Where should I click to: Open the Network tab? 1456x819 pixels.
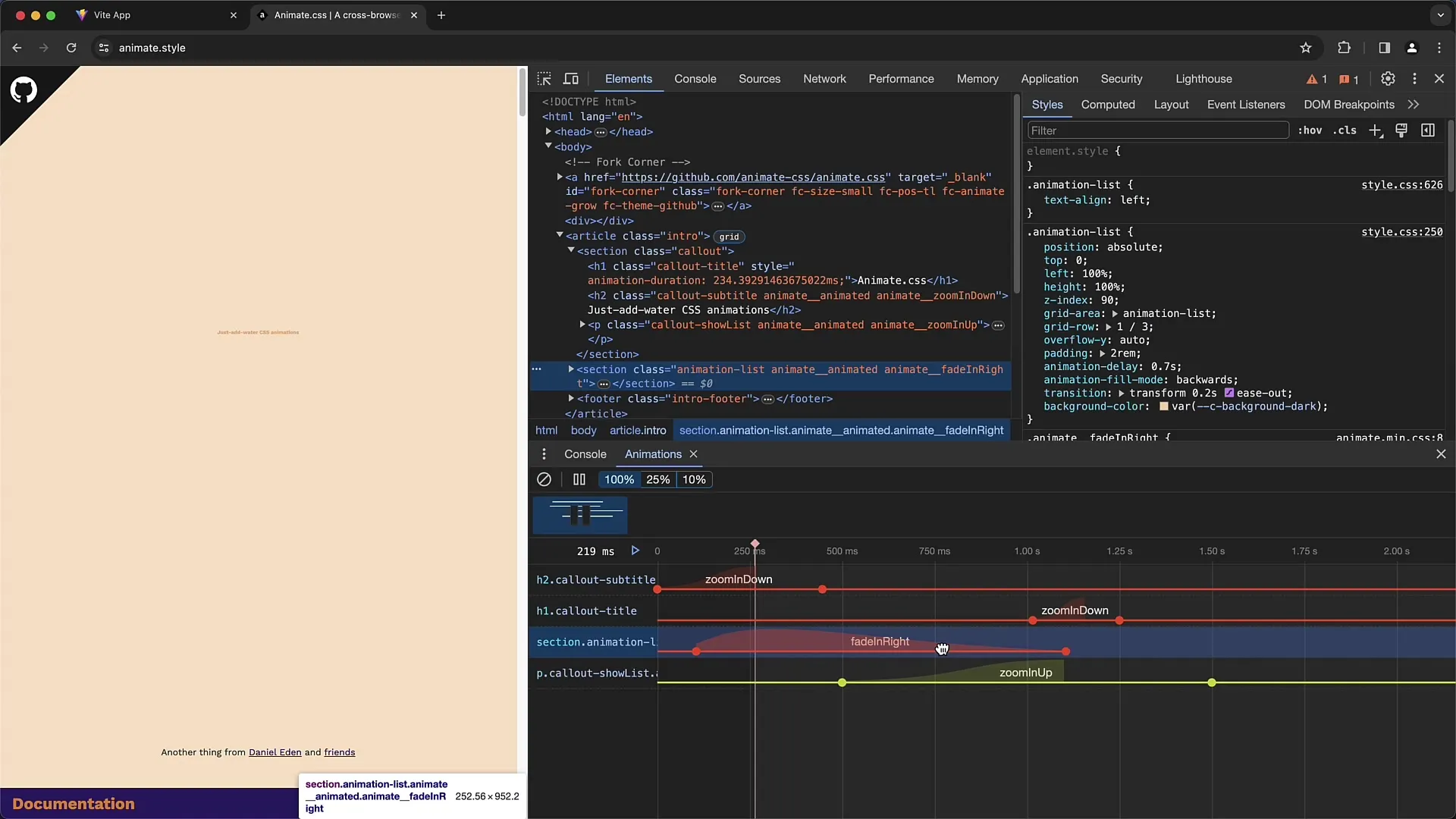click(824, 79)
